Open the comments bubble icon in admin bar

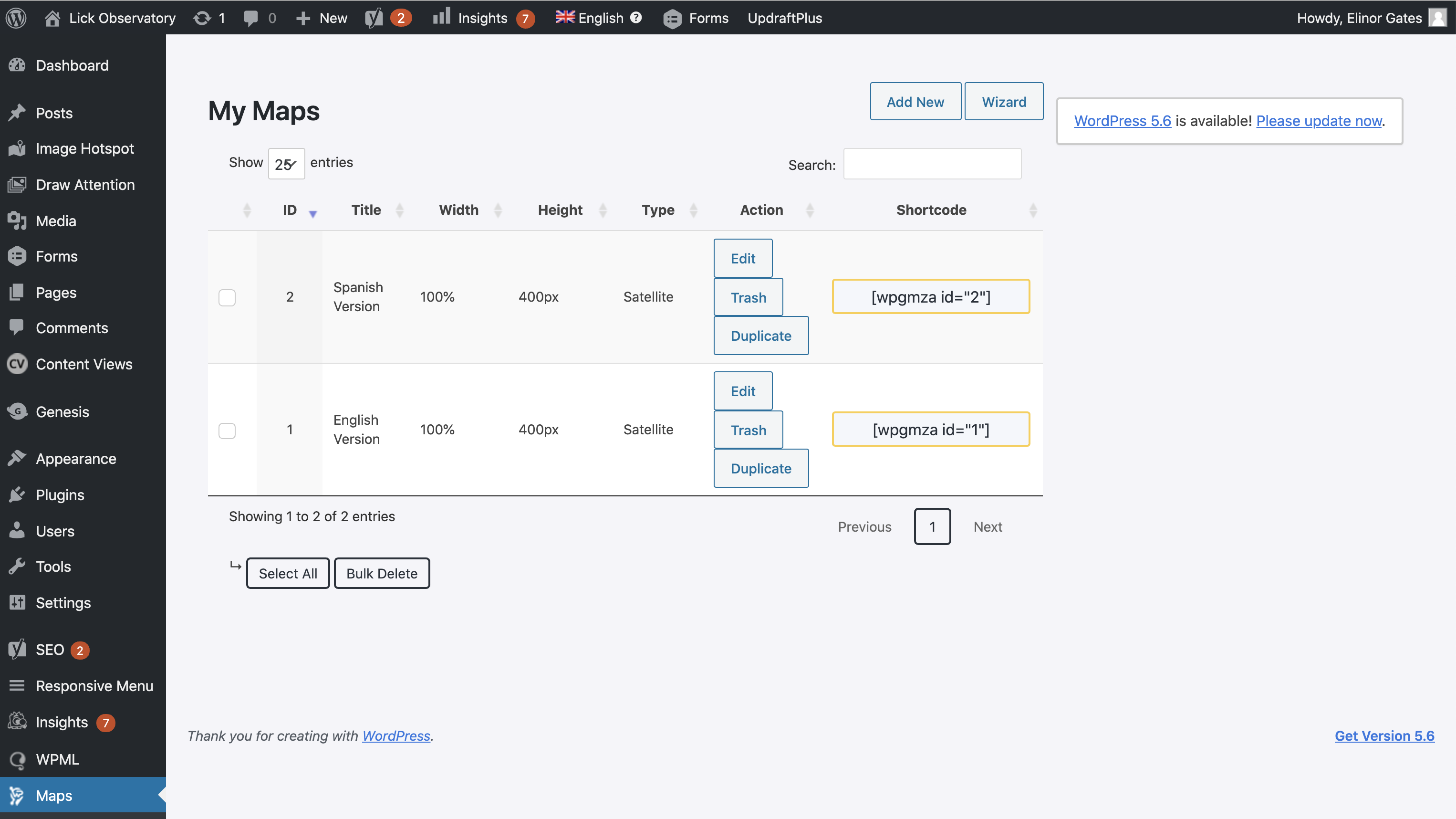pos(250,18)
